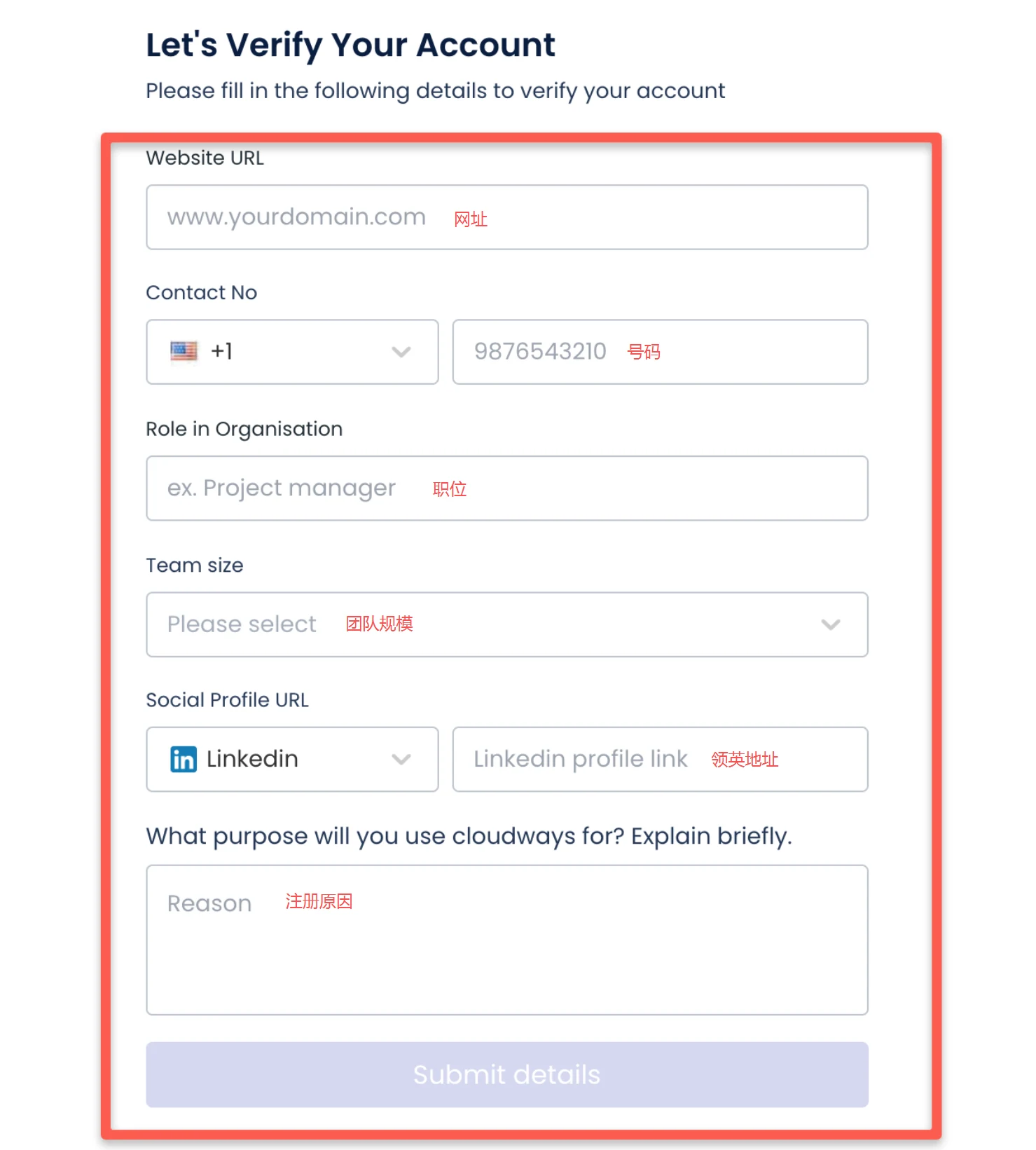Image resolution: width=1036 pixels, height=1150 pixels.
Task: Click the 'Contact No' field label
Action: click(201, 293)
